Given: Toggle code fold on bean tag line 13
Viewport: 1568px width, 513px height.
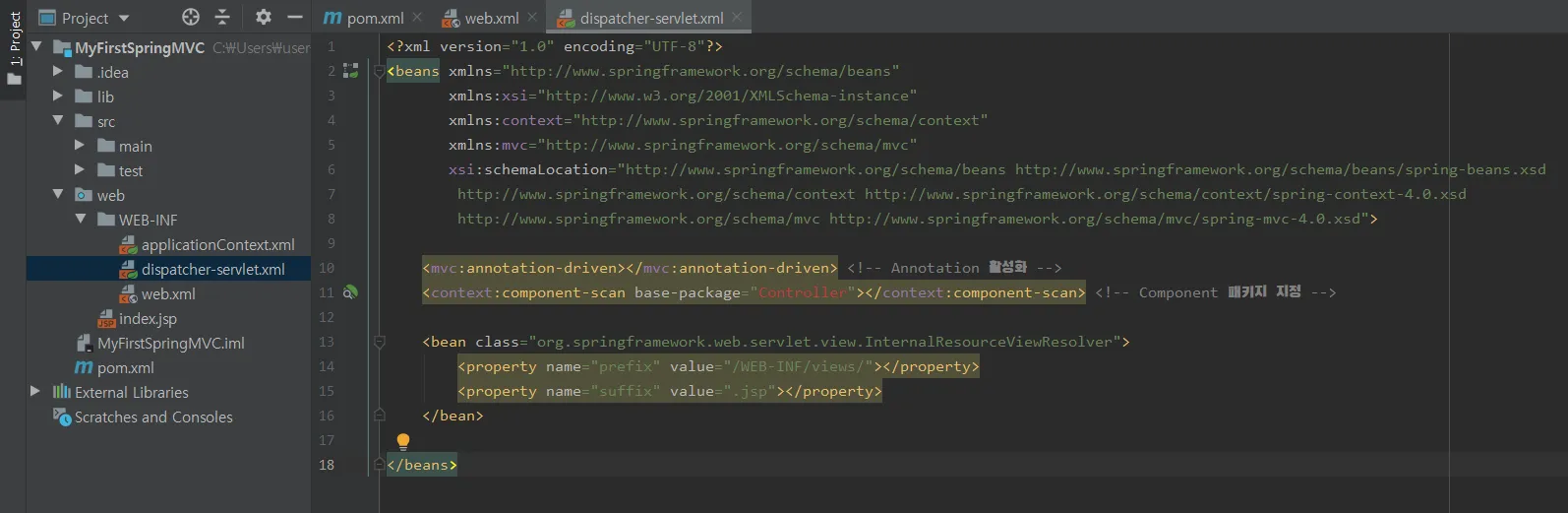Looking at the screenshot, I should coord(380,342).
